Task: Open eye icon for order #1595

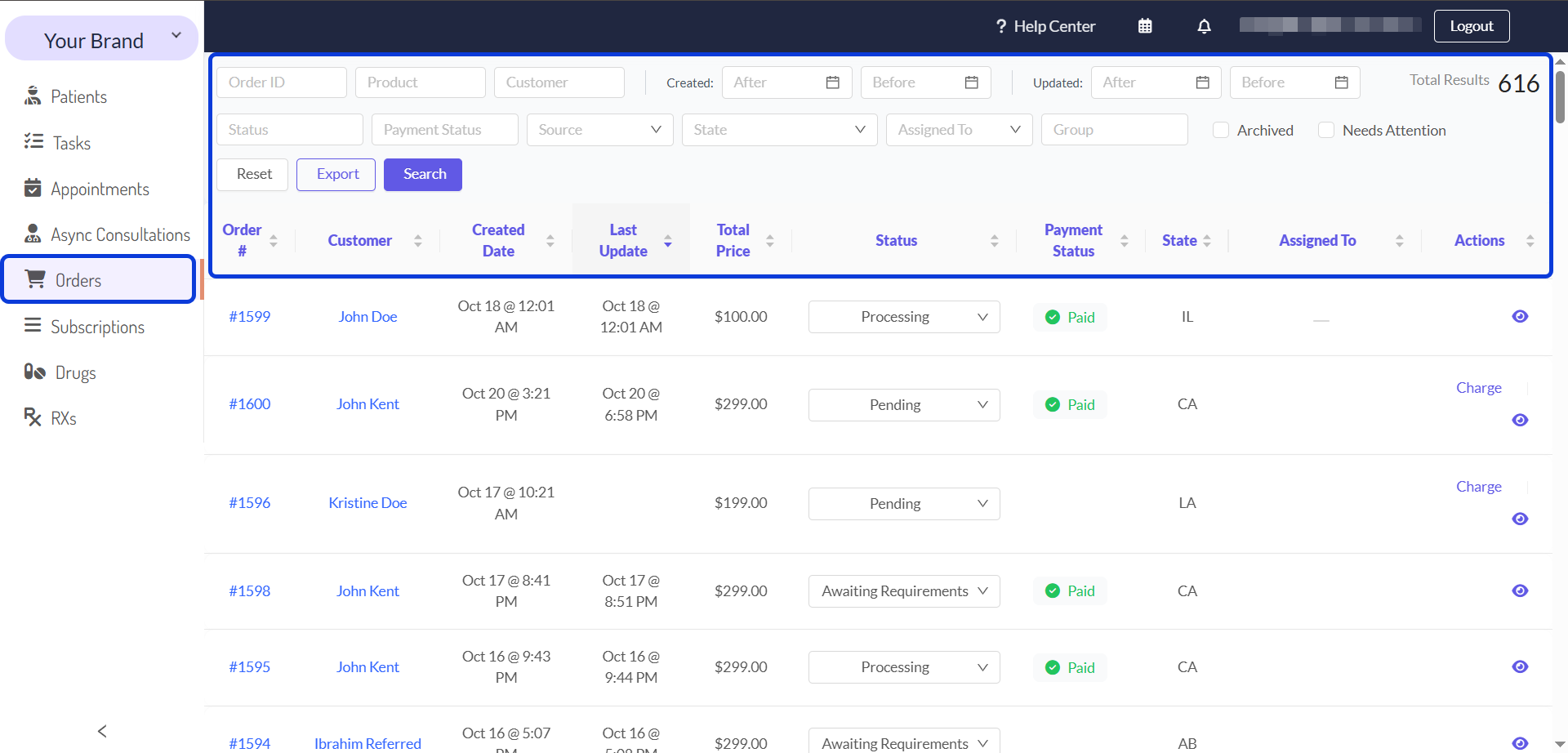Action: click(1519, 667)
